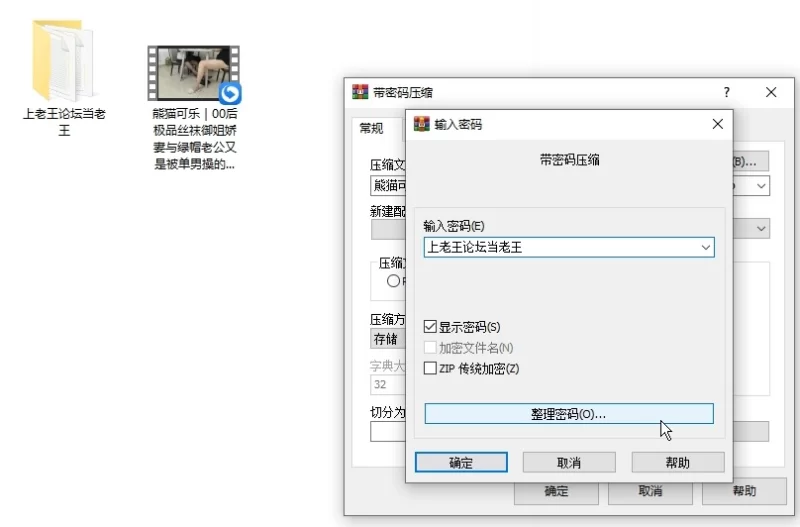Expand the profile dropdown arrow in 带密码压缩 window
The height and width of the screenshot is (527, 800).
(x=761, y=229)
